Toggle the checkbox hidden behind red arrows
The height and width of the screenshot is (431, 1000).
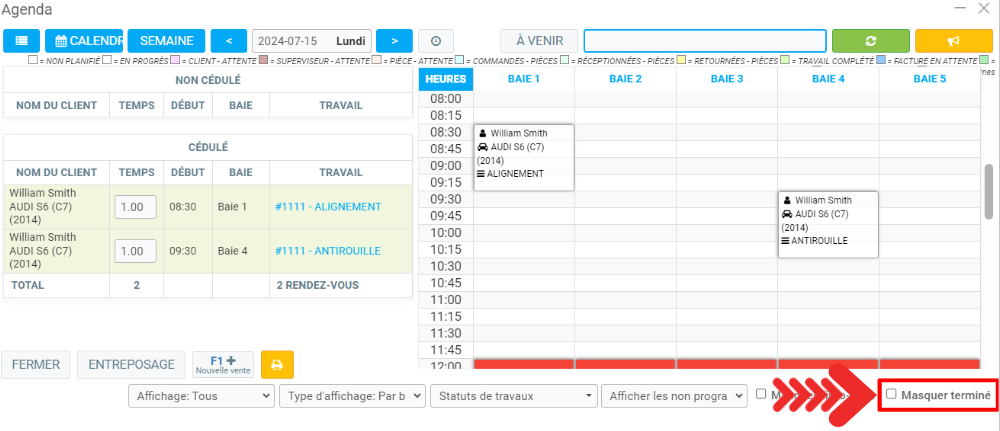coord(761,394)
